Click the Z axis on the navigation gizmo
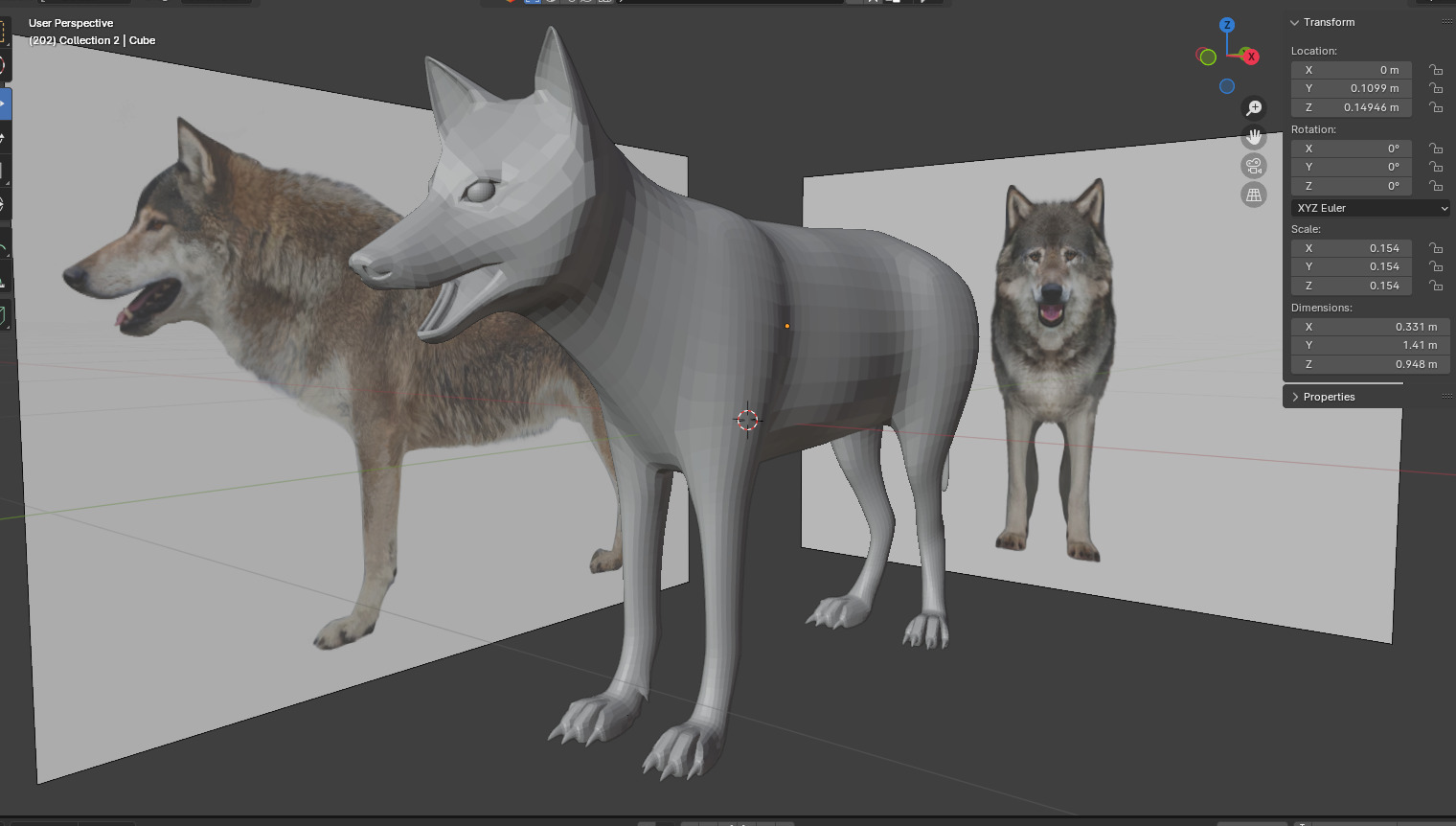This screenshot has height=826, width=1456. pos(1227,25)
